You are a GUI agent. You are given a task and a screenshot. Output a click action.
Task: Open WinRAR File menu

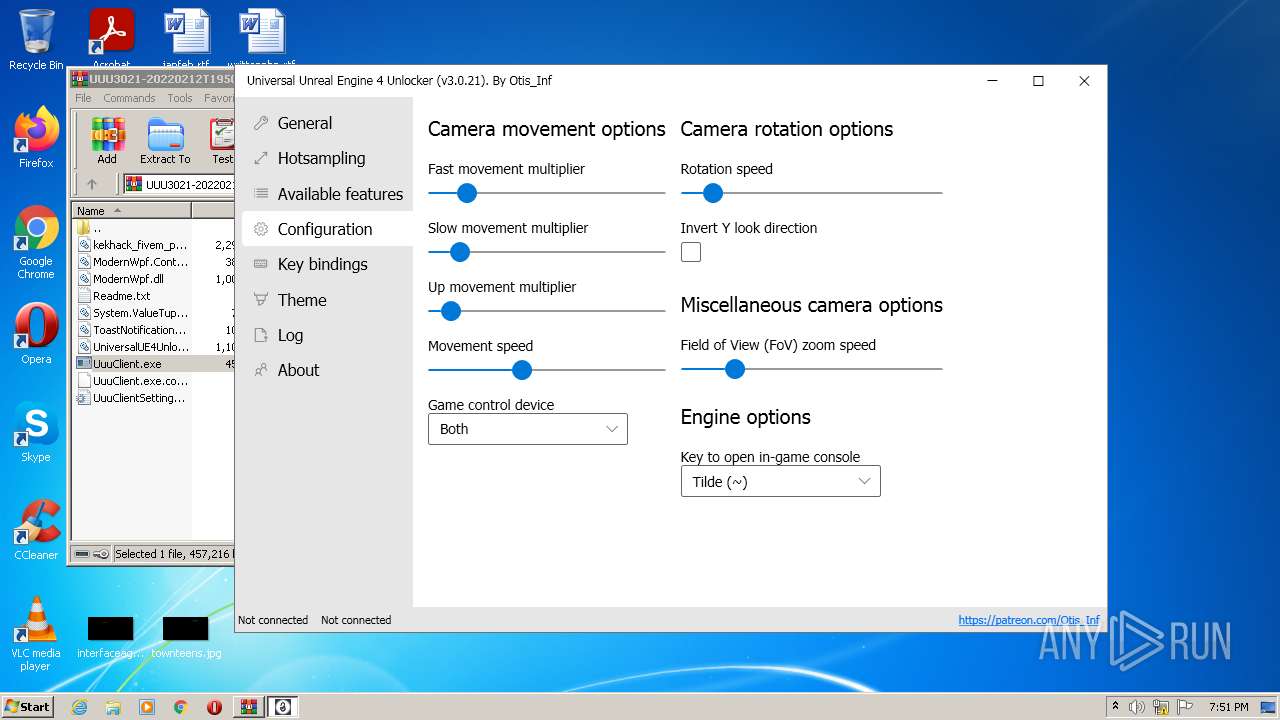pyautogui.click(x=83, y=98)
